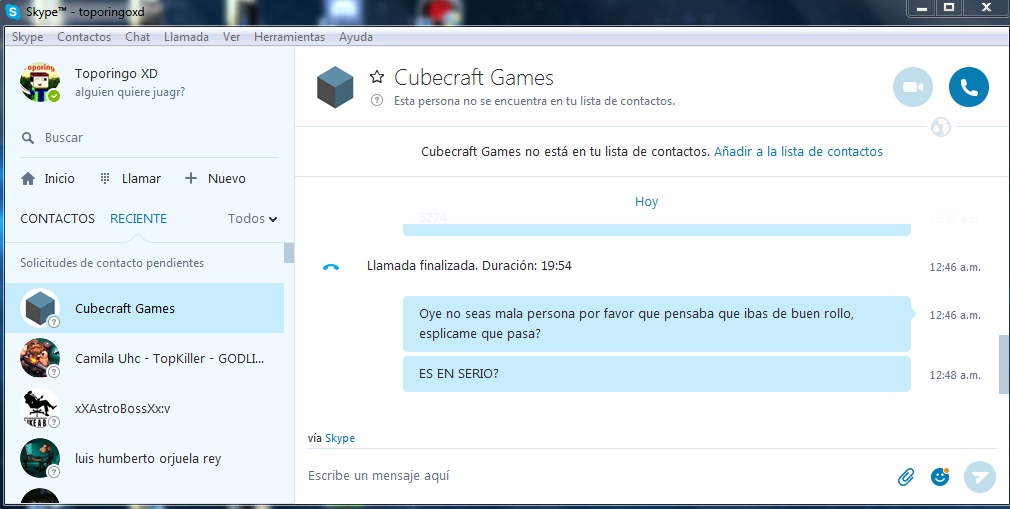Select Camila Uhc - TopKiller conversation name
1010x509 pixels.
tap(169, 358)
